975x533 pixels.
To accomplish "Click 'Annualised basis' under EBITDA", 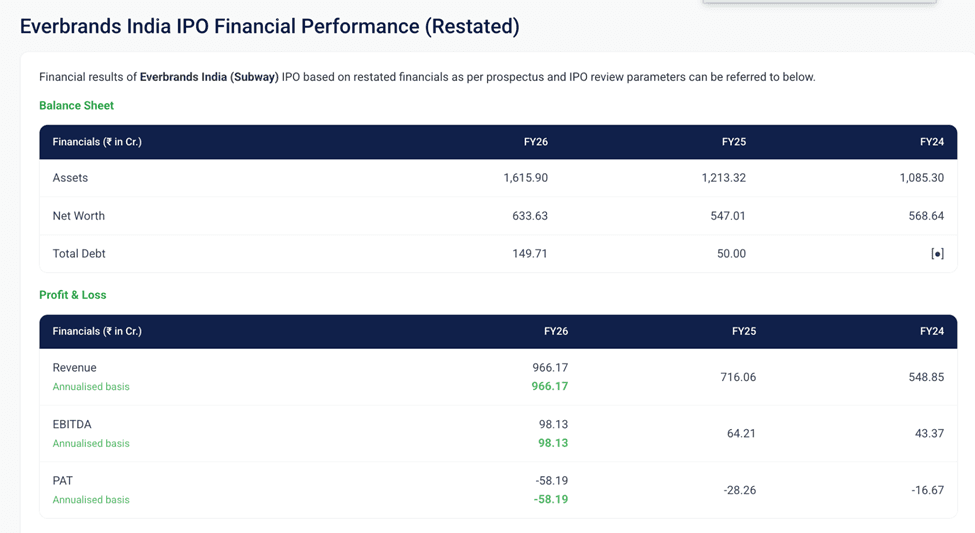I will pos(91,443).
